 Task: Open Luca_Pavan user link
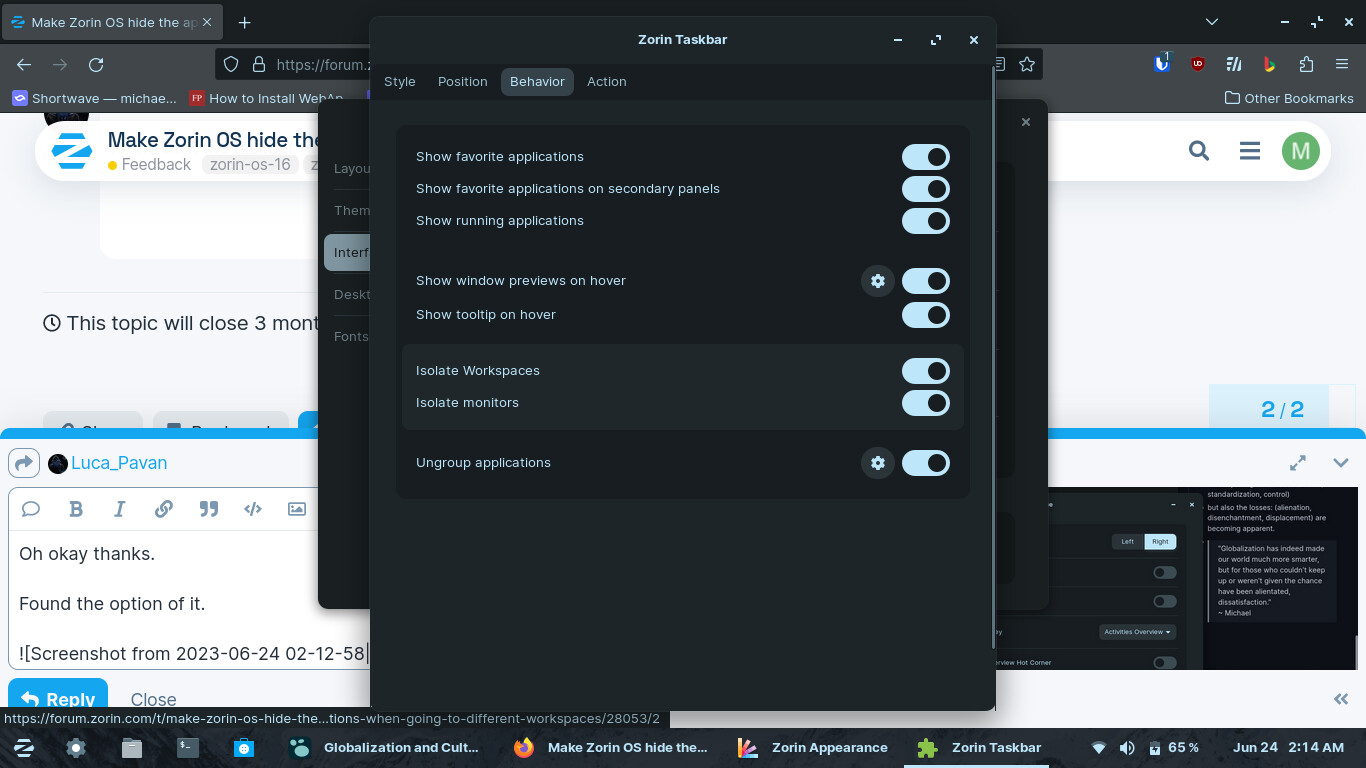click(118, 463)
